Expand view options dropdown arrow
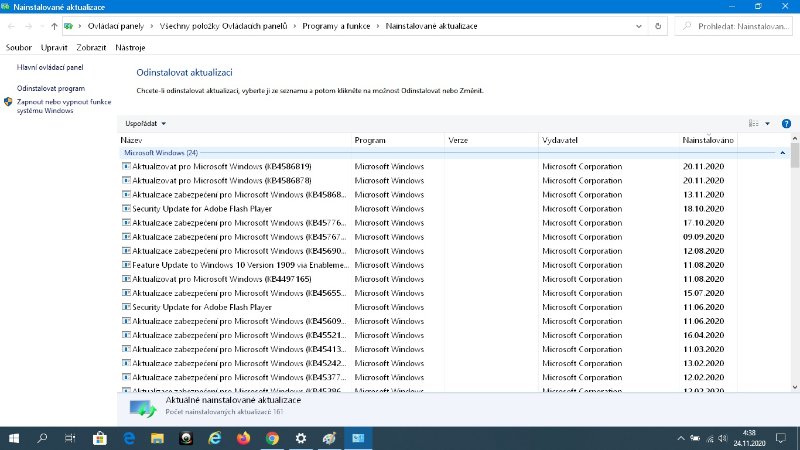Viewport: 800px width, 450px height. [x=767, y=123]
